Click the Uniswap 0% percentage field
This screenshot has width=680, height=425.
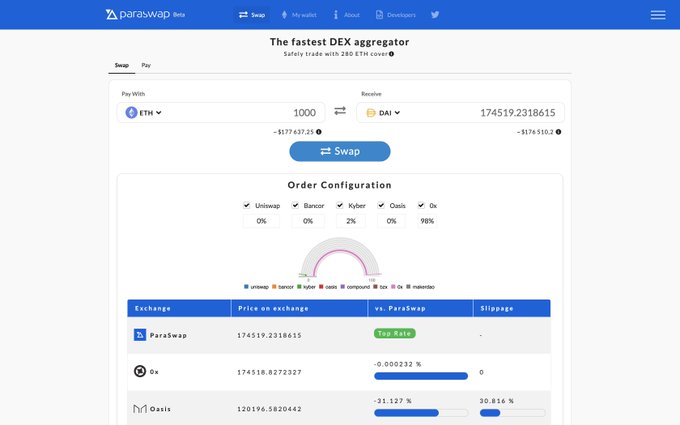click(261, 221)
